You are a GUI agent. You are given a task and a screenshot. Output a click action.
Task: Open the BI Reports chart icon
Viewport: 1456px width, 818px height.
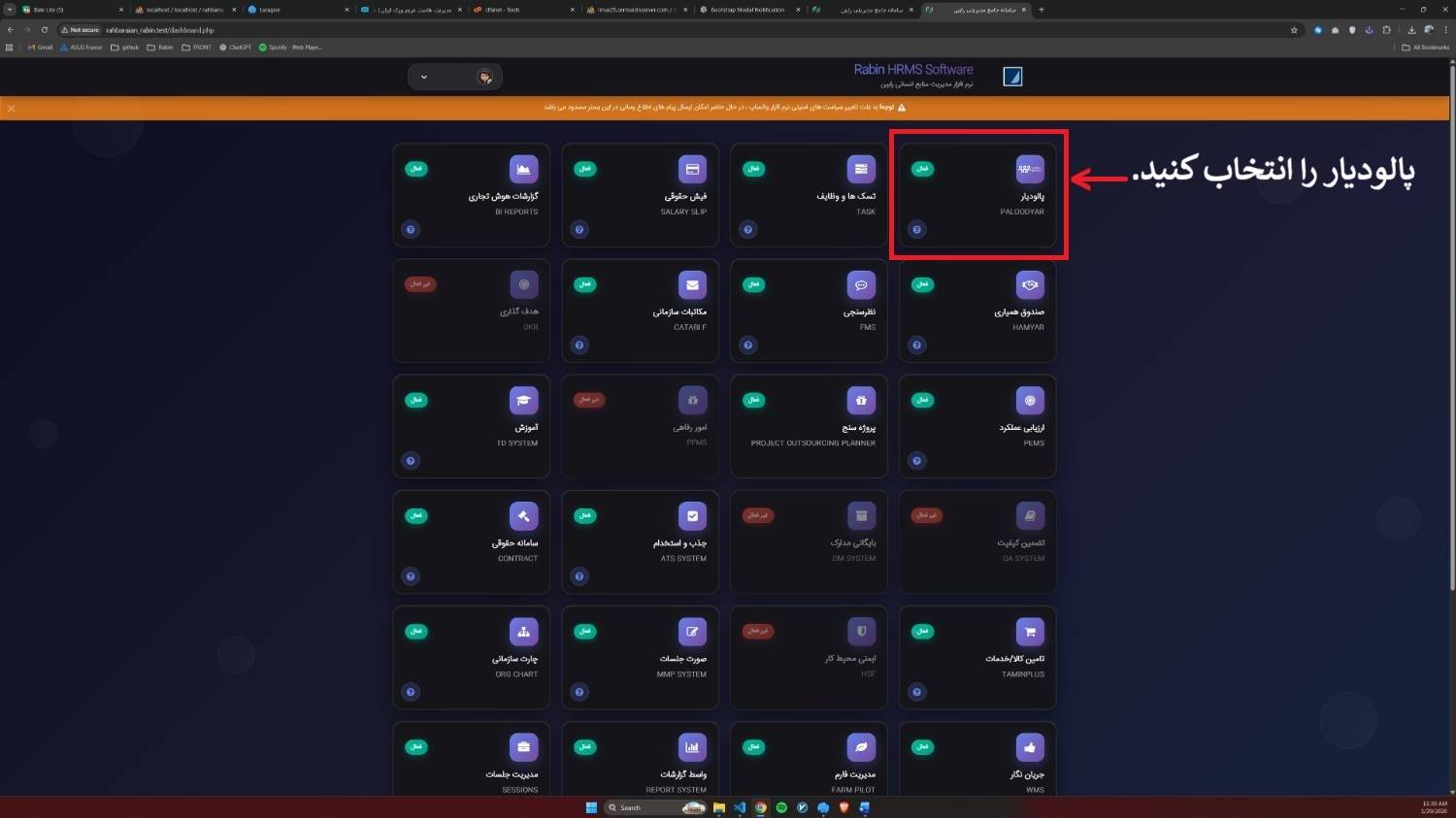523,170
